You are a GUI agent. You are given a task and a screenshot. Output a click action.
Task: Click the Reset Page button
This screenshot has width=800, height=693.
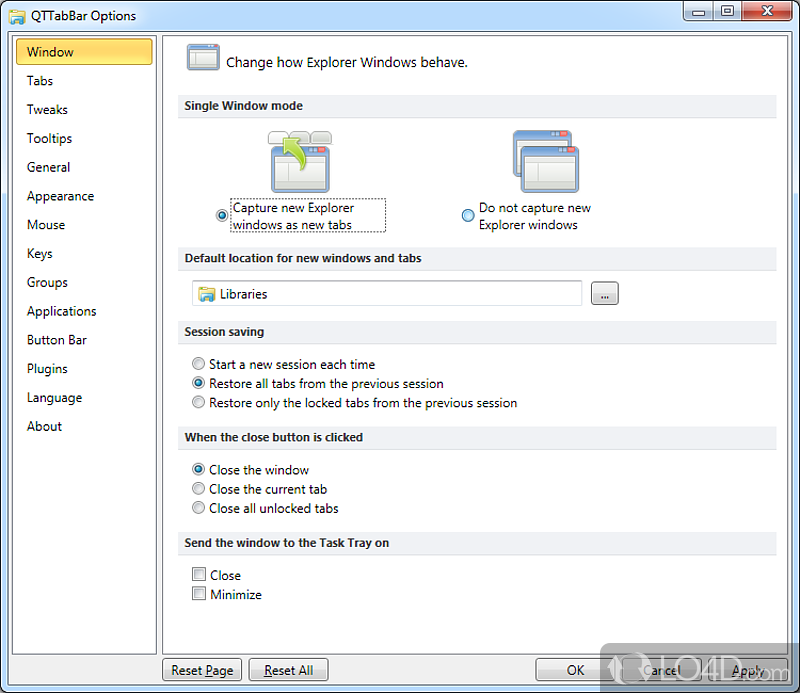[x=202, y=670]
